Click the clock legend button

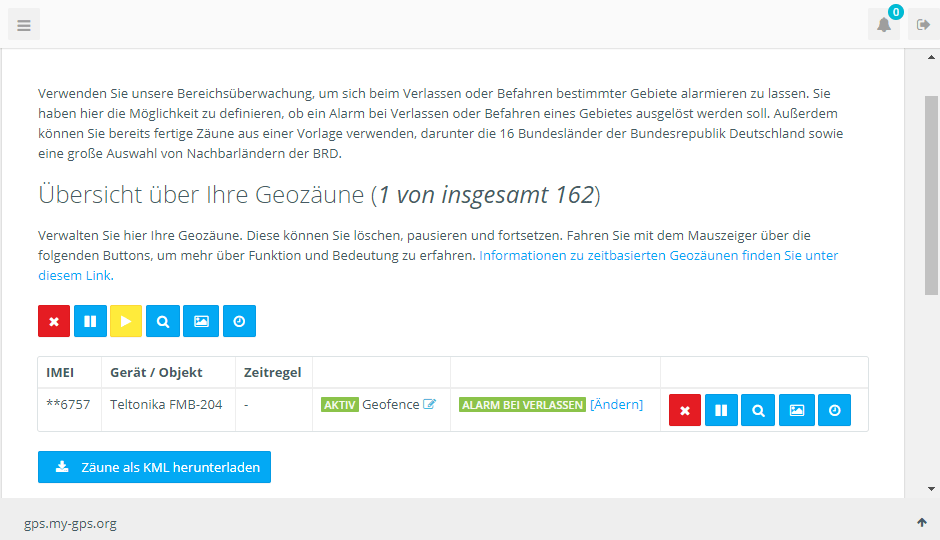[239, 321]
